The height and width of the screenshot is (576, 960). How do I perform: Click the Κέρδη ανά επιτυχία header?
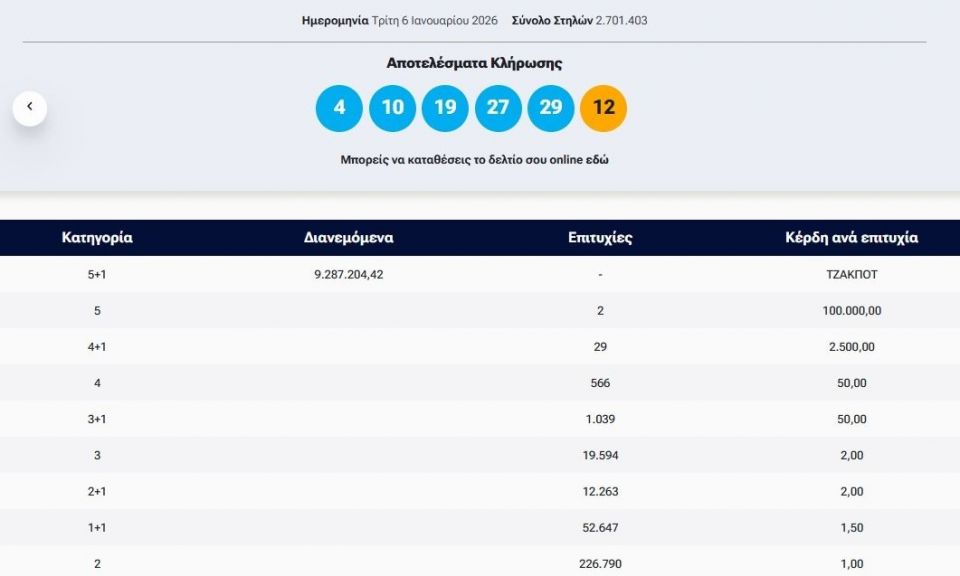(x=852, y=238)
